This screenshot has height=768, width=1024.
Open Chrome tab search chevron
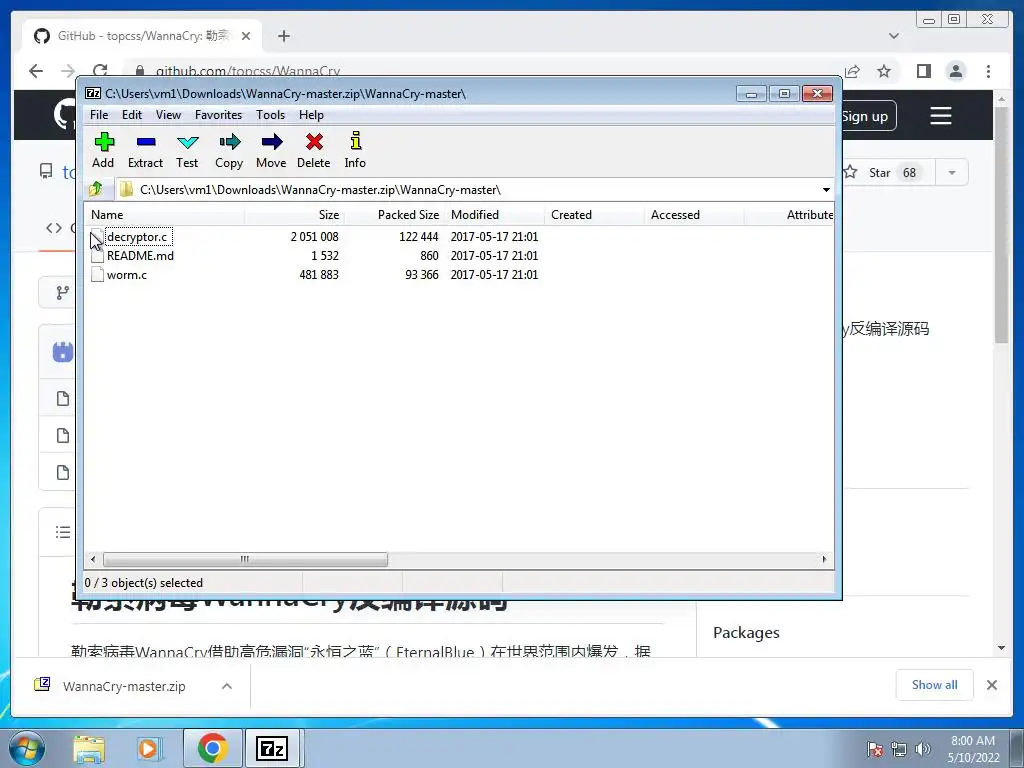pyautogui.click(x=894, y=36)
